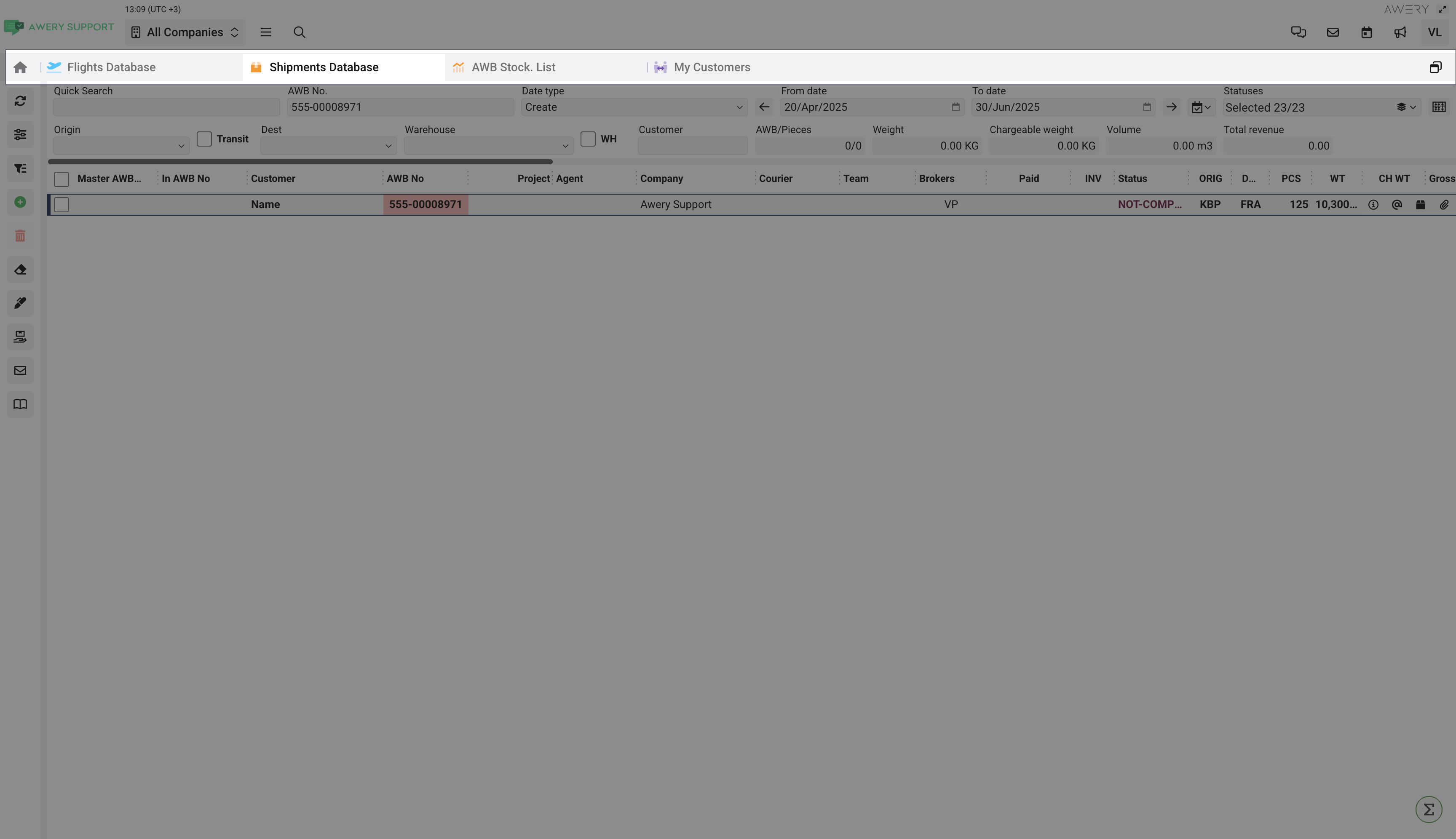This screenshot has width=1456, height=839.
Task: Click the refresh icon in left sidebar
Action: pyautogui.click(x=20, y=102)
